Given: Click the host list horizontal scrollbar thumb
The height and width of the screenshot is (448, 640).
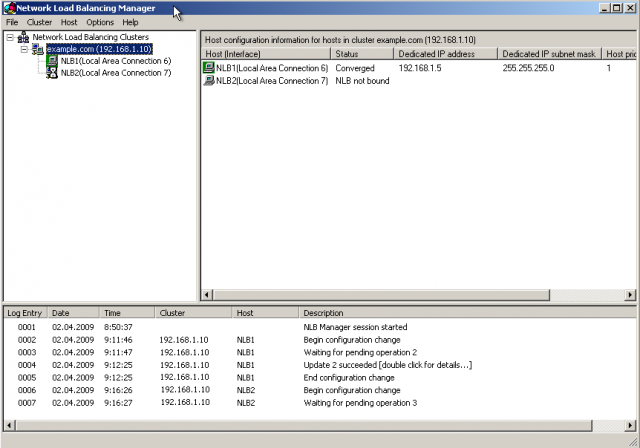Looking at the screenshot, I should coord(381,295).
